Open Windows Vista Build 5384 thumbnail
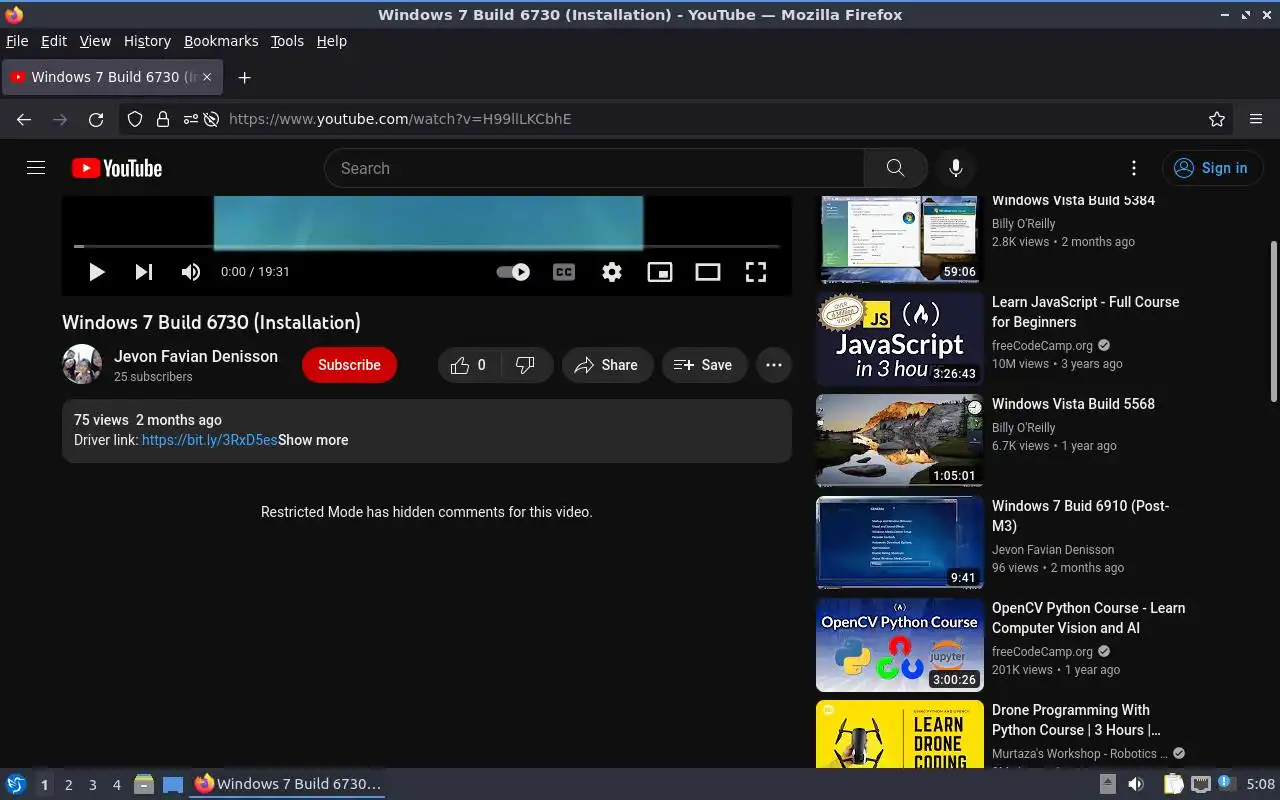1280x800 pixels. pyautogui.click(x=899, y=239)
